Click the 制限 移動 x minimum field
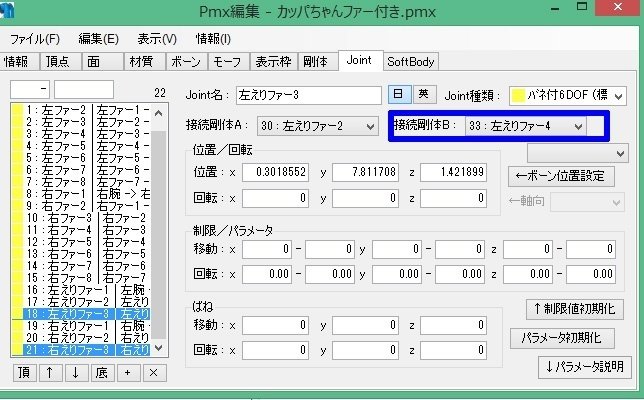 267,249
